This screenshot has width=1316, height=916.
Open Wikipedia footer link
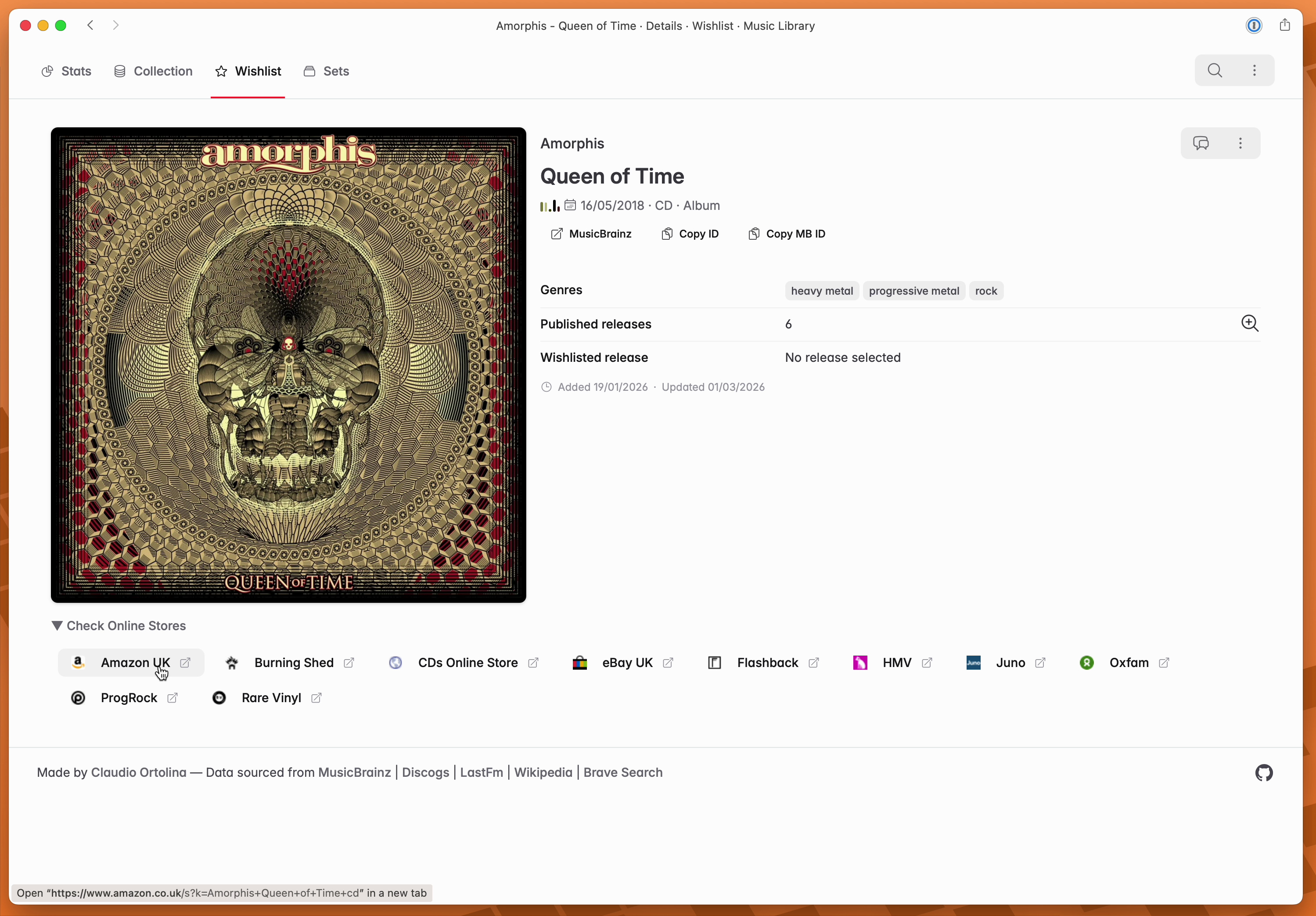point(543,772)
